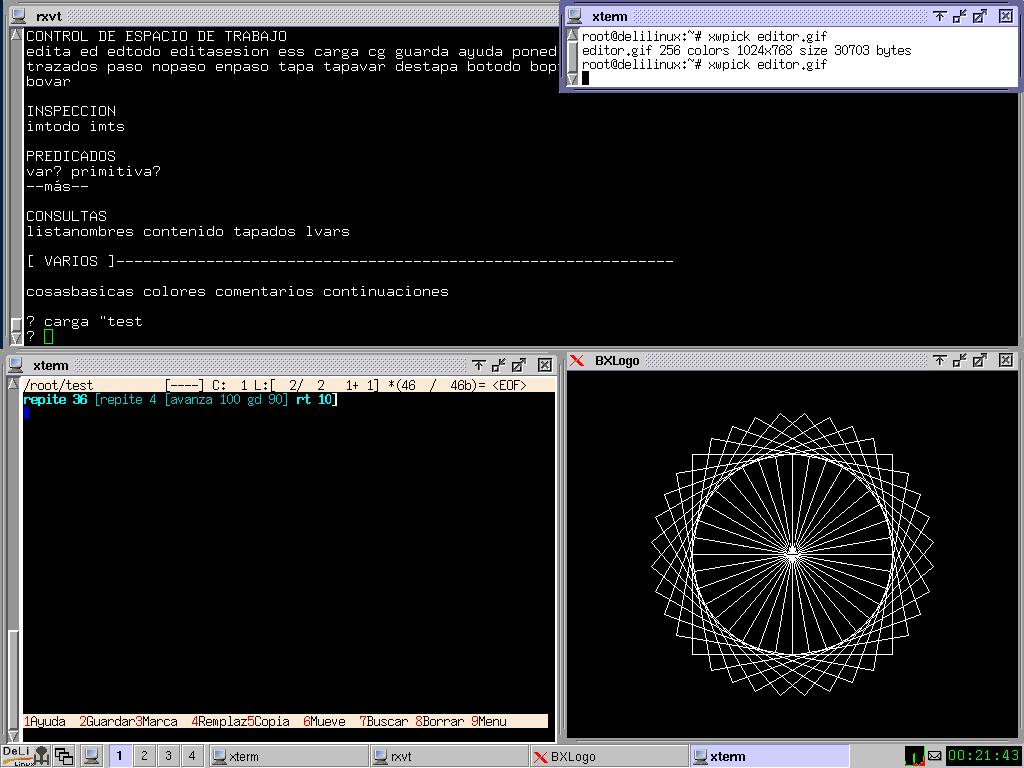This screenshot has height=768, width=1024.
Task: Click 9Menu in the editor key bar
Action: click(488, 721)
